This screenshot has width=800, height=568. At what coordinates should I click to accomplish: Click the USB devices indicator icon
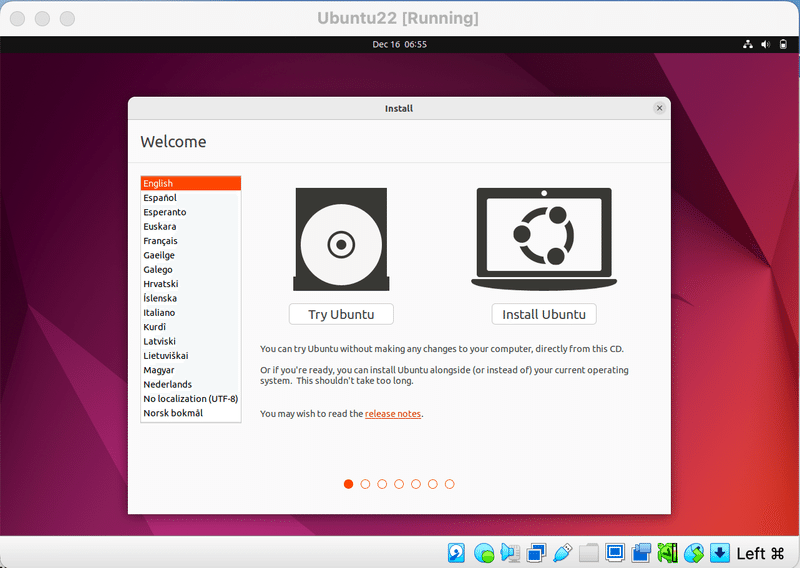[x=562, y=553]
